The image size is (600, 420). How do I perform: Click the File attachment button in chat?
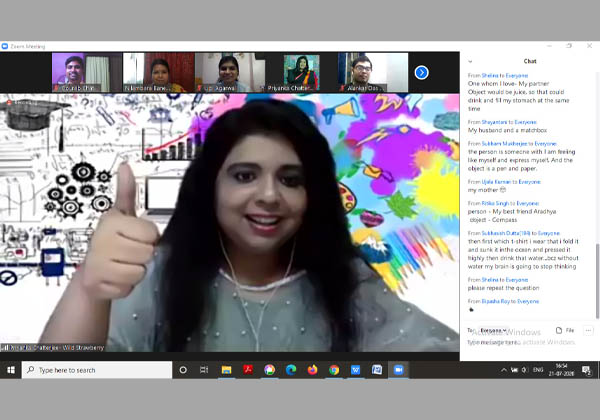pos(565,329)
